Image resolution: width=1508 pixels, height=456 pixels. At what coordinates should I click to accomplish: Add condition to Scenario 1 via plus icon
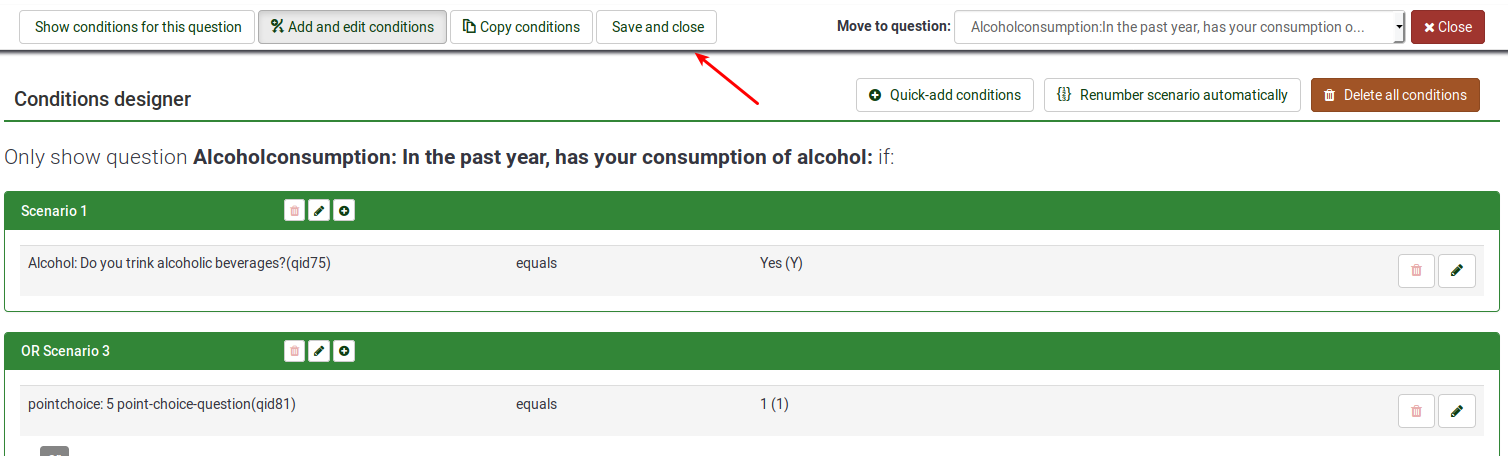pyautogui.click(x=344, y=211)
